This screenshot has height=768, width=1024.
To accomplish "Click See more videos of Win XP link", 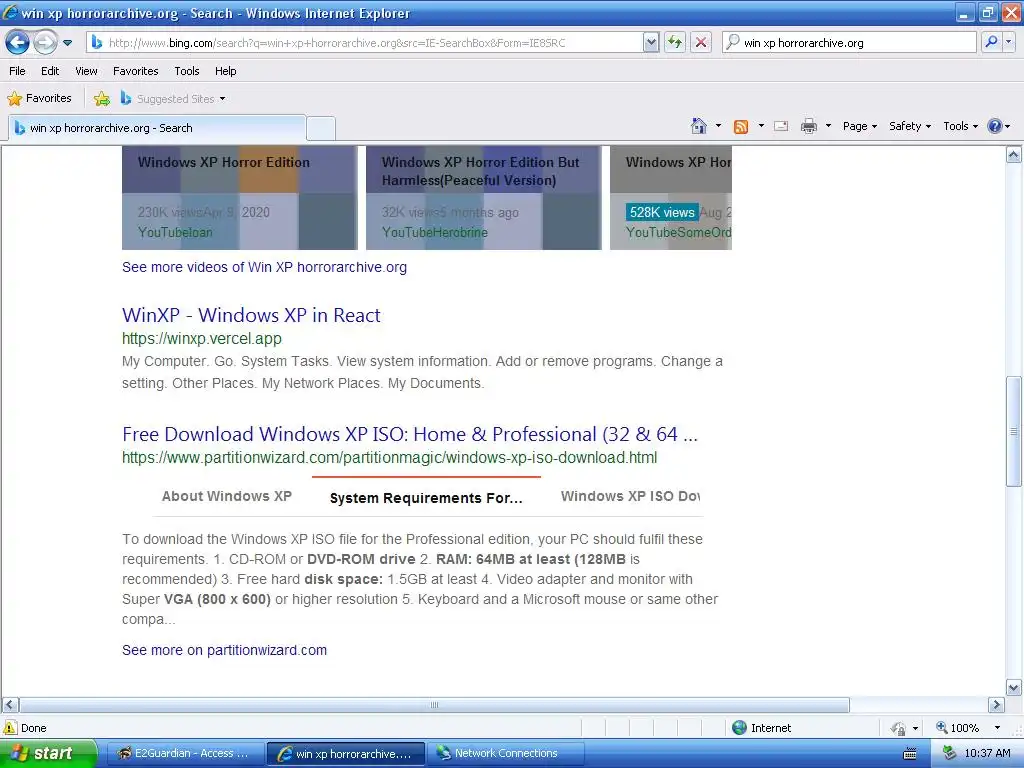I will [x=264, y=267].
